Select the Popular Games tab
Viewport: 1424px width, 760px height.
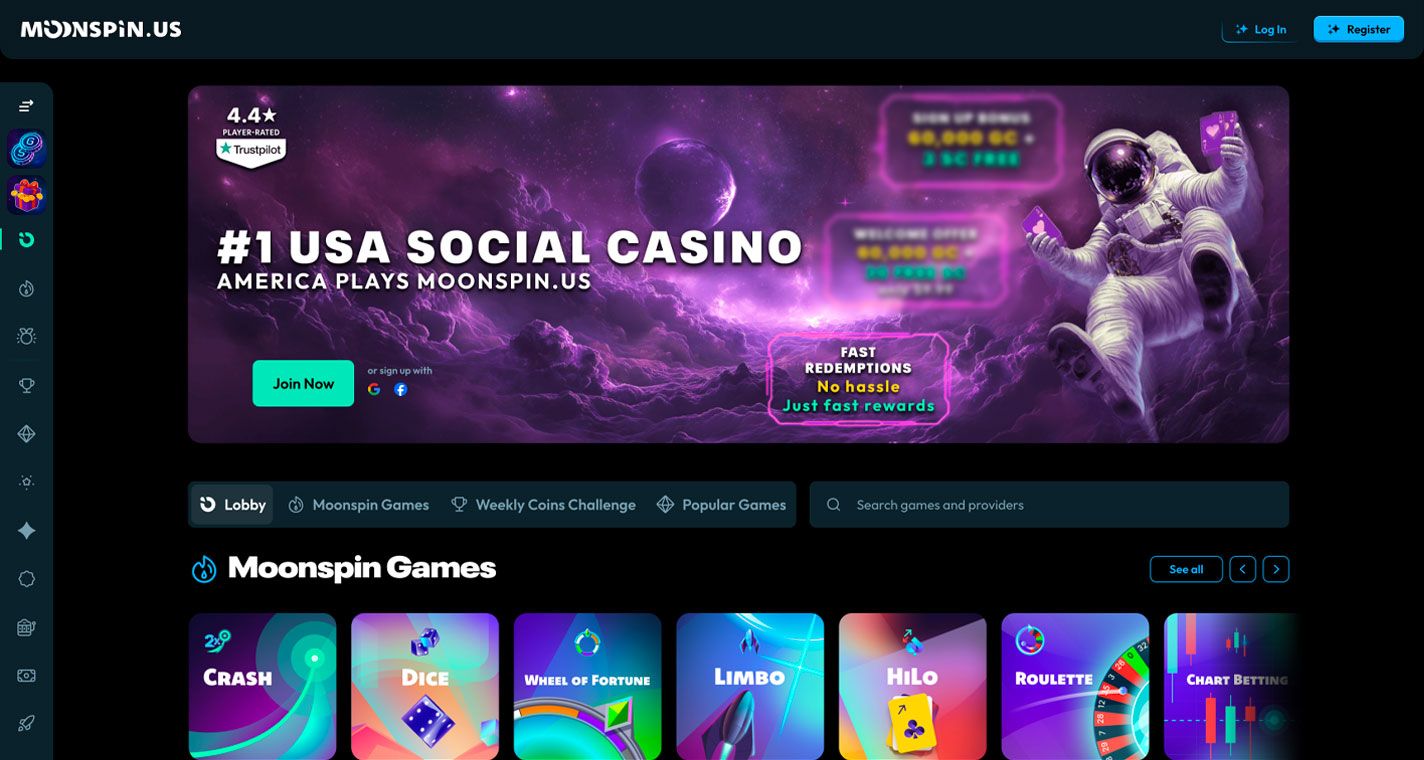tap(721, 505)
